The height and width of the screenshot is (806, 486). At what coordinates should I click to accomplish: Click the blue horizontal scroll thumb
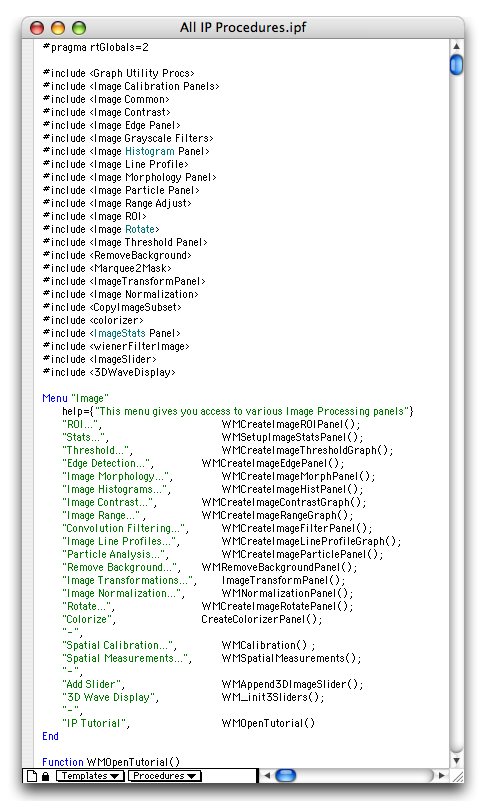285,775
